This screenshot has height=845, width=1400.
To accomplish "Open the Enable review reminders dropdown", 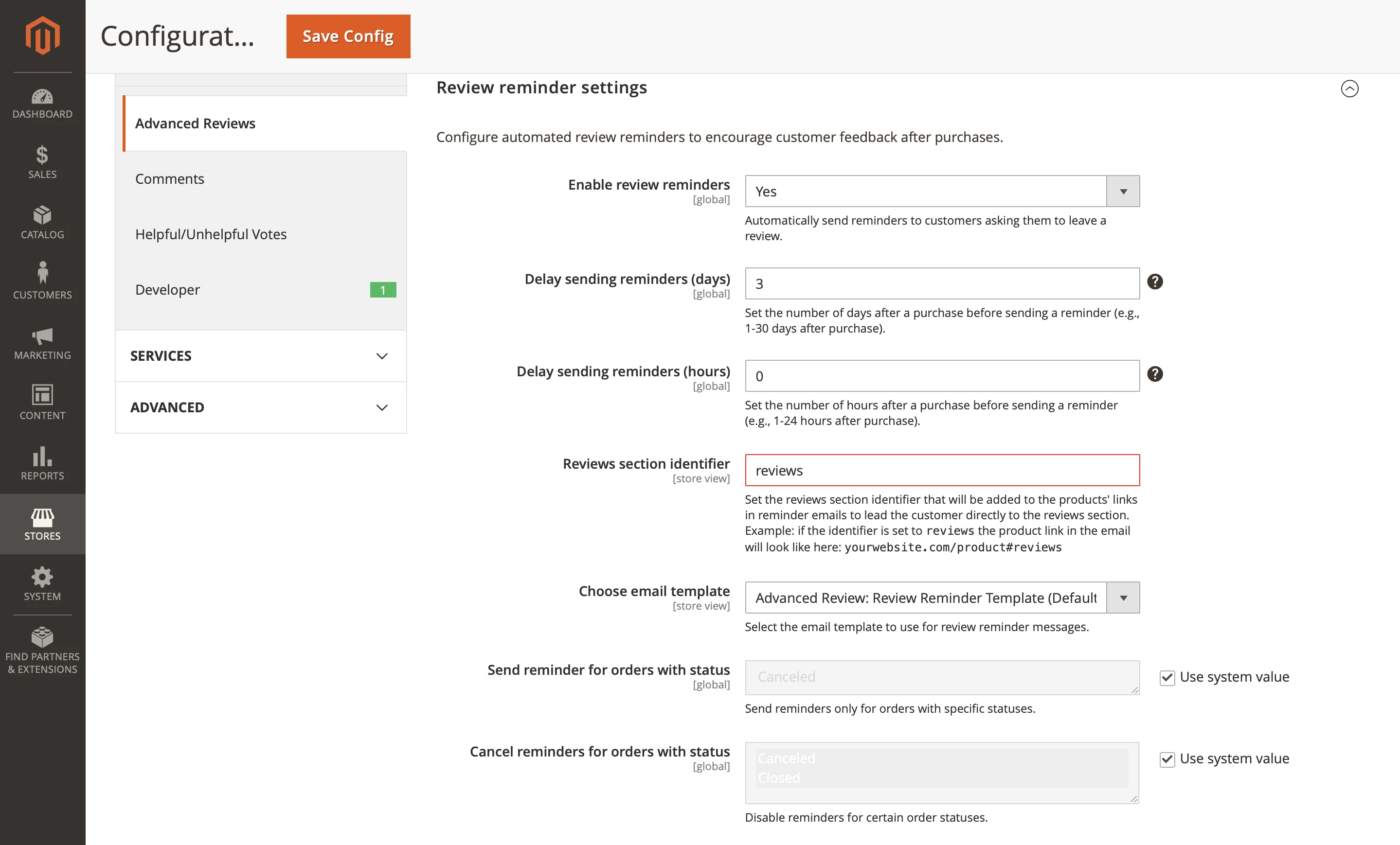I will (1123, 191).
